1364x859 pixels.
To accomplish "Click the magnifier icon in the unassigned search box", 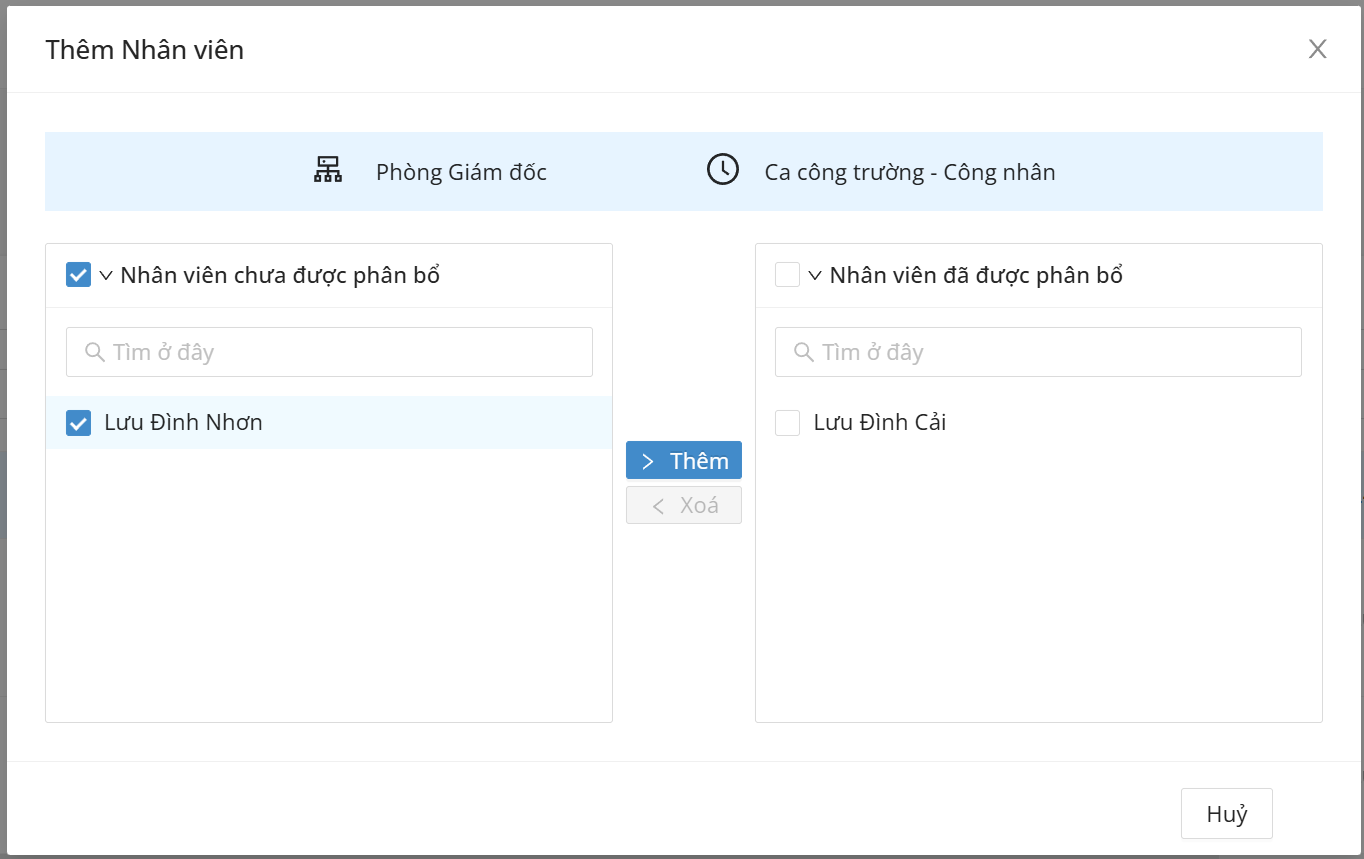I will [95, 352].
